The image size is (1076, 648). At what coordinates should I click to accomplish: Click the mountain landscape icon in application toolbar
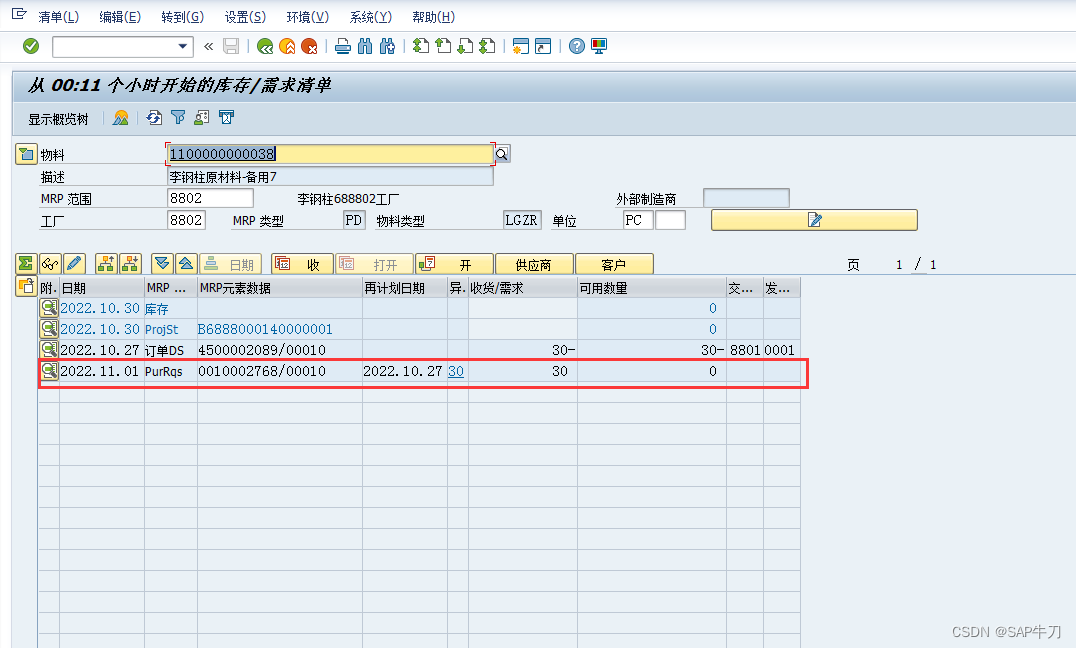[121, 118]
